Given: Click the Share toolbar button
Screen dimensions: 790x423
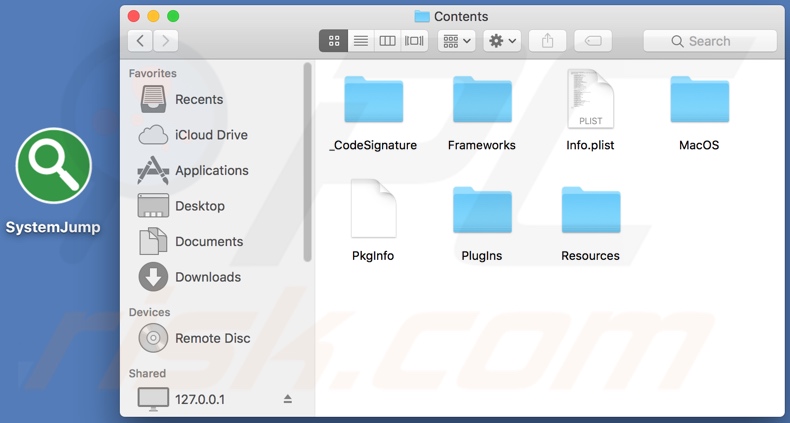Looking at the screenshot, I should click(548, 41).
